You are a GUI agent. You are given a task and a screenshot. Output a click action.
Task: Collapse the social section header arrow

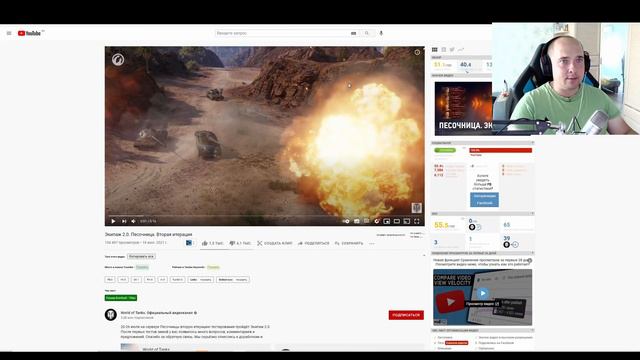click(x=532, y=143)
